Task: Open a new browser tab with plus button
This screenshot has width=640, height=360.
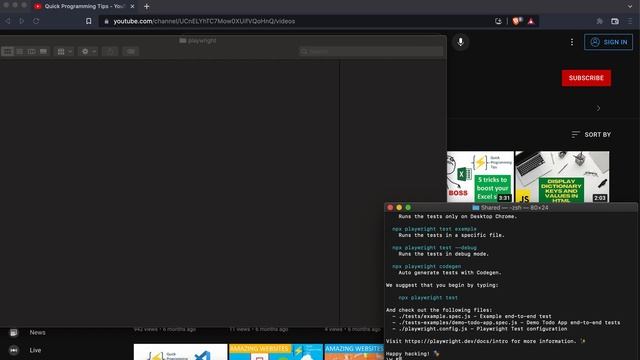Action: click(x=147, y=6)
